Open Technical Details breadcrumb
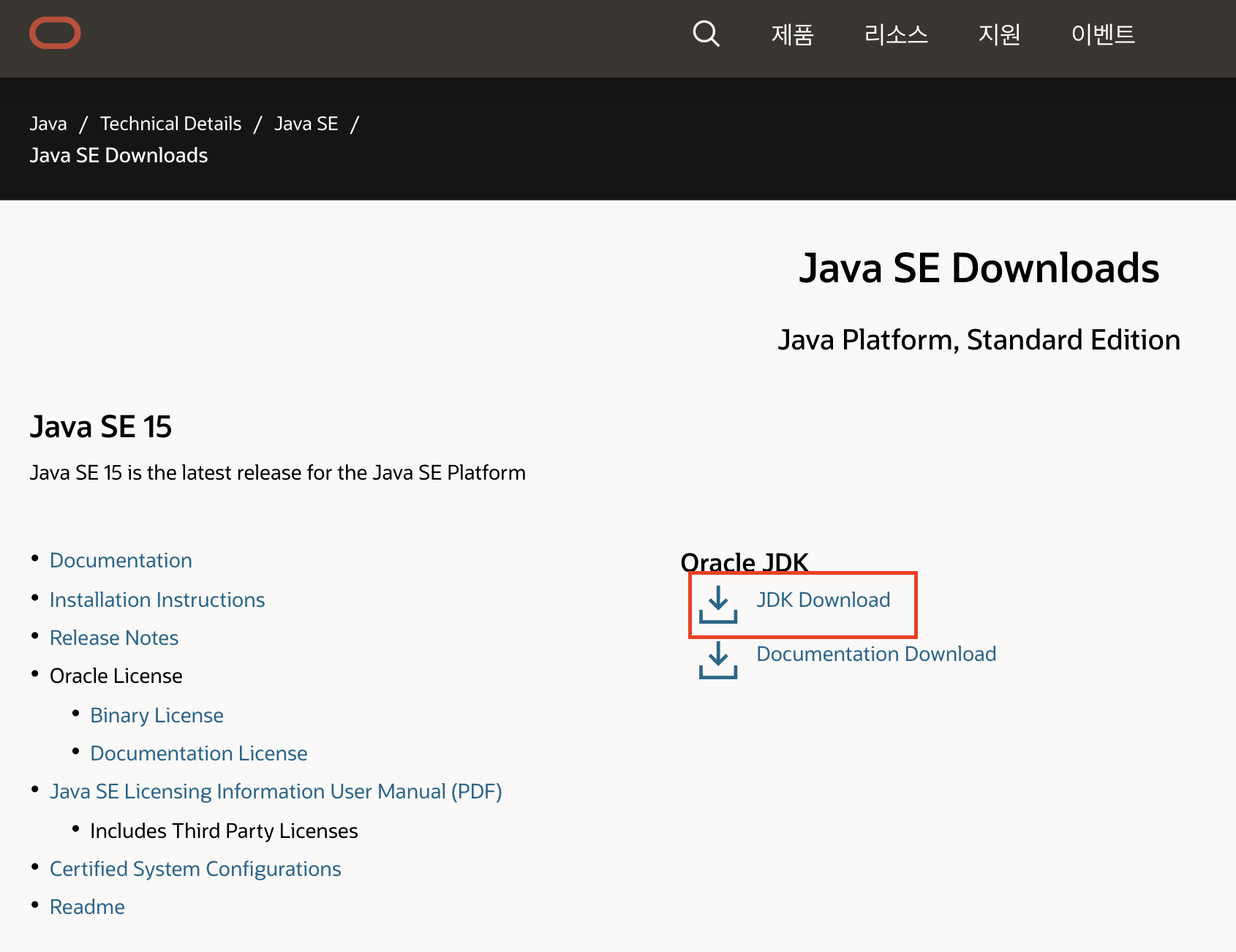Viewport: 1236px width, 952px height. [x=170, y=124]
